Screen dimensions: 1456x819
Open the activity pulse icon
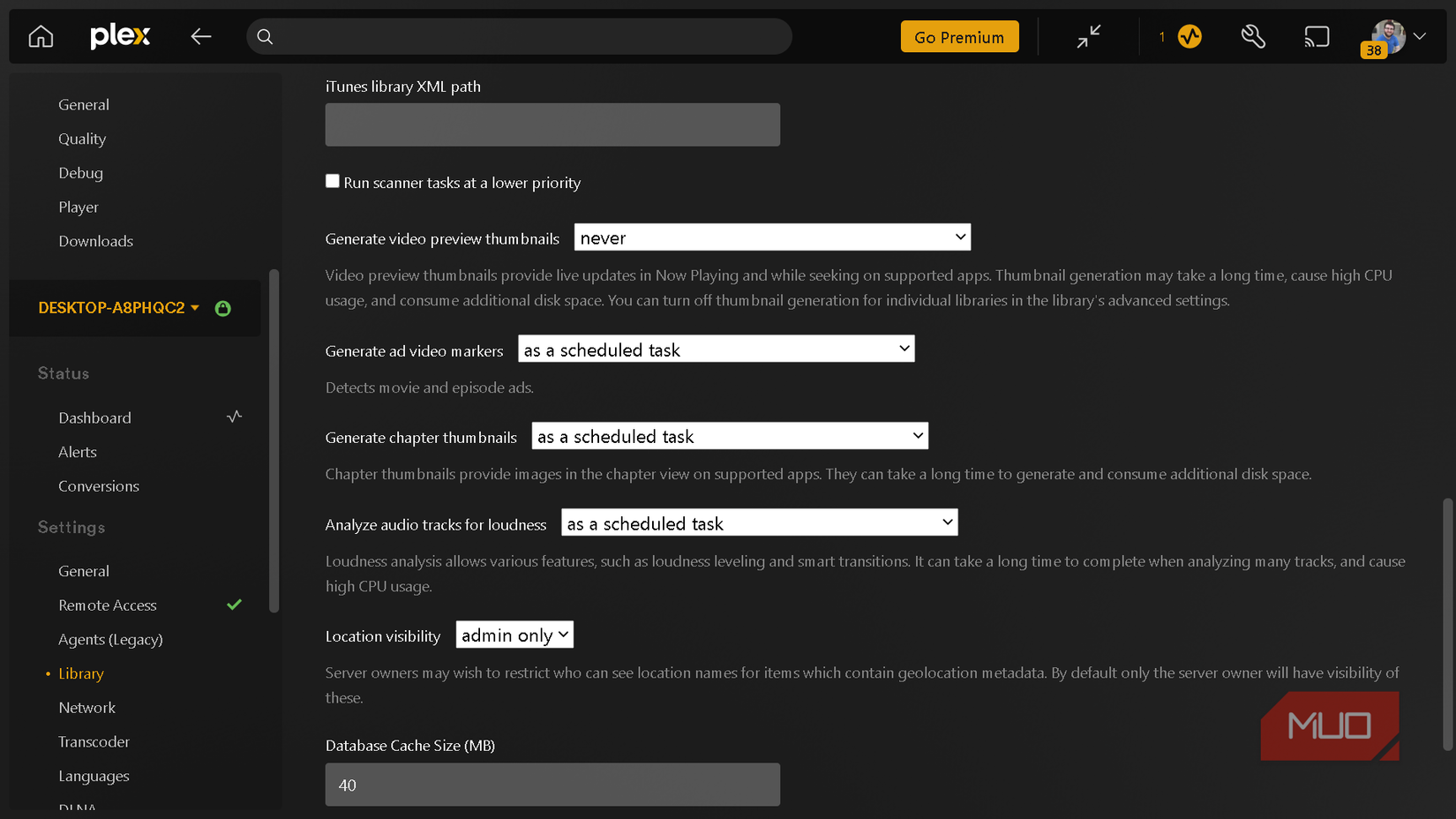1190,37
